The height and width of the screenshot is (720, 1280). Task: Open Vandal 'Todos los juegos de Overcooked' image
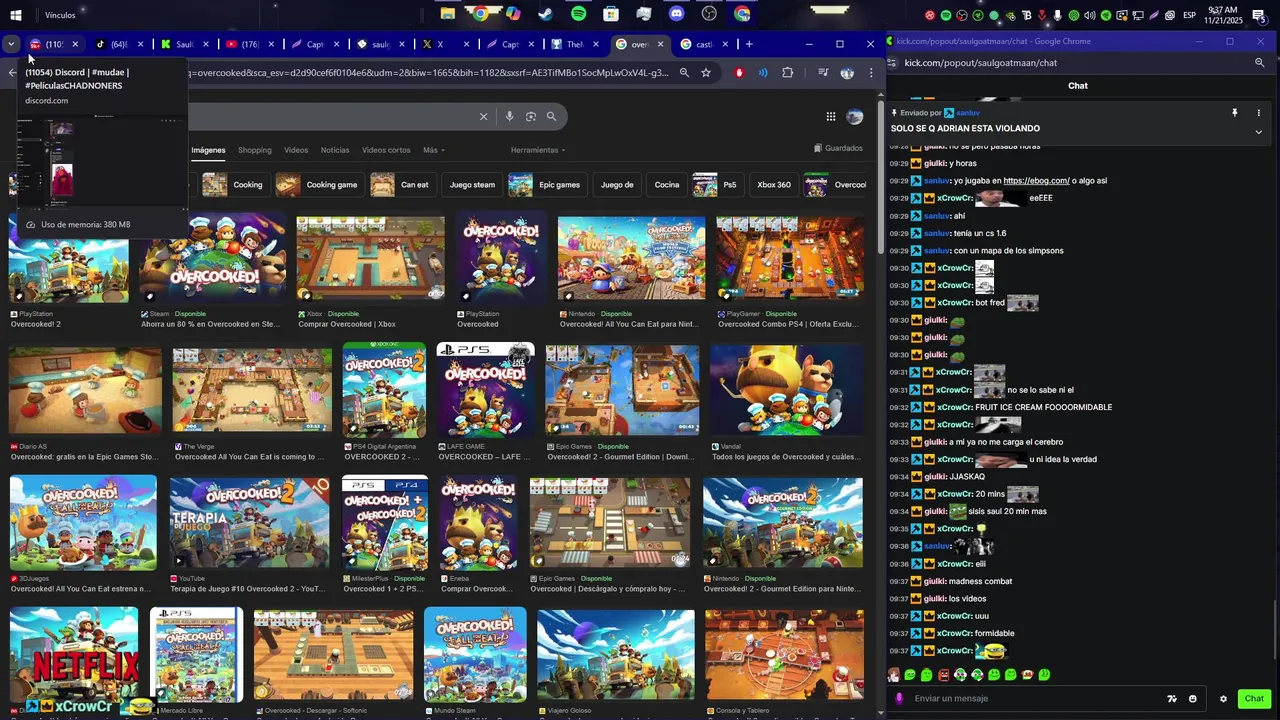(x=786, y=390)
